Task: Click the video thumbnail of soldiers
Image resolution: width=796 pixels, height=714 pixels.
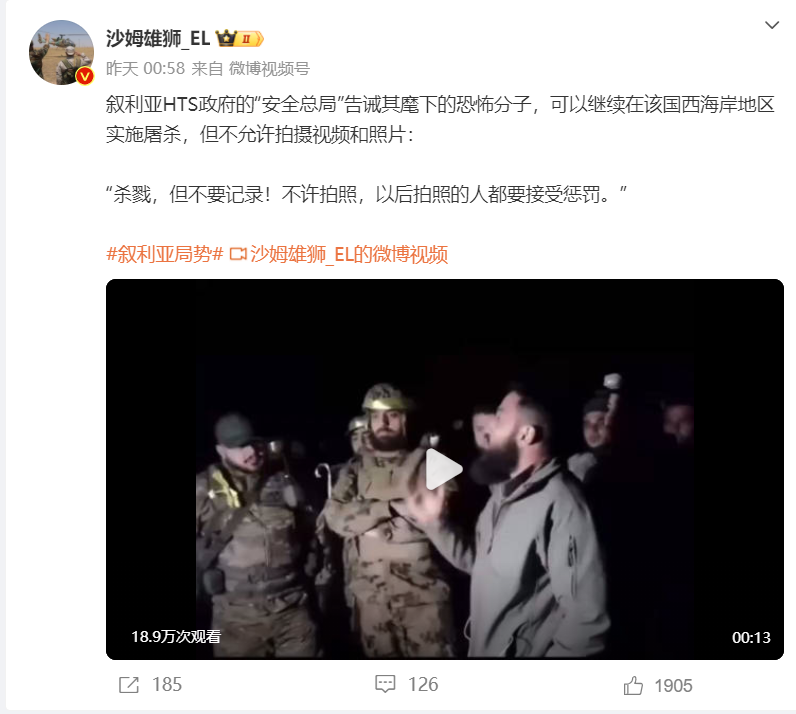Action: pyautogui.click(x=445, y=469)
